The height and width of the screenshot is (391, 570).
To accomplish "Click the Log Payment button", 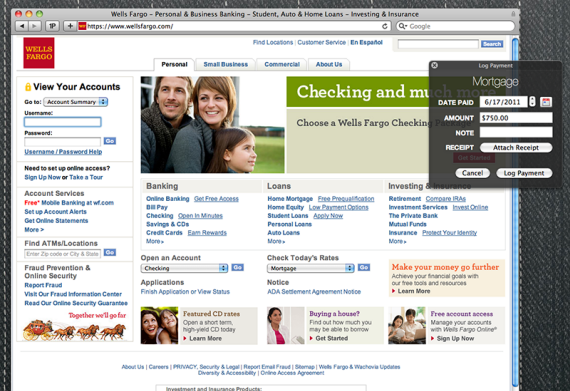I will [x=524, y=173].
